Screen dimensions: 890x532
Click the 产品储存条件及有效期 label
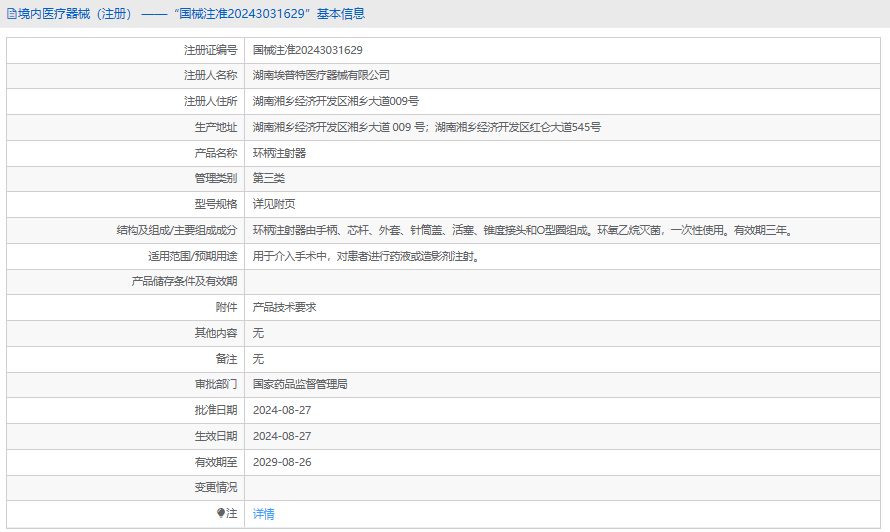184,282
